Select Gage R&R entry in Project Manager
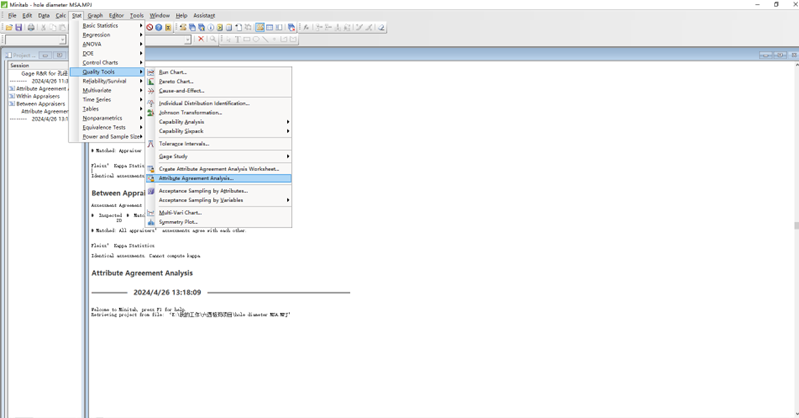Viewport: 799px width, 418px height. pos(44,73)
